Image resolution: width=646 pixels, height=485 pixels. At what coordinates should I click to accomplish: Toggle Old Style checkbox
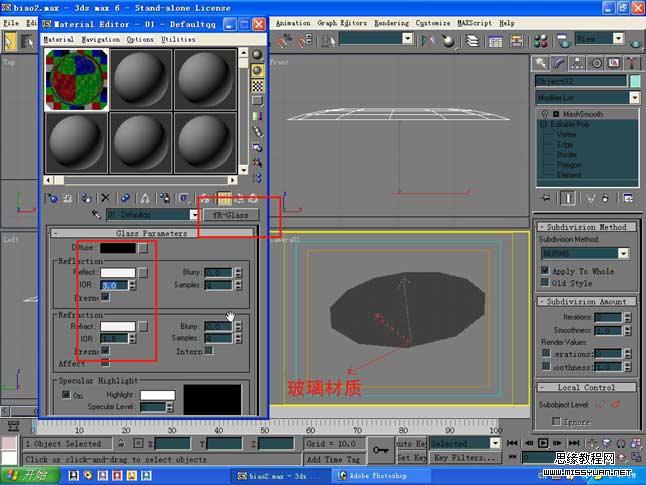tap(545, 282)
